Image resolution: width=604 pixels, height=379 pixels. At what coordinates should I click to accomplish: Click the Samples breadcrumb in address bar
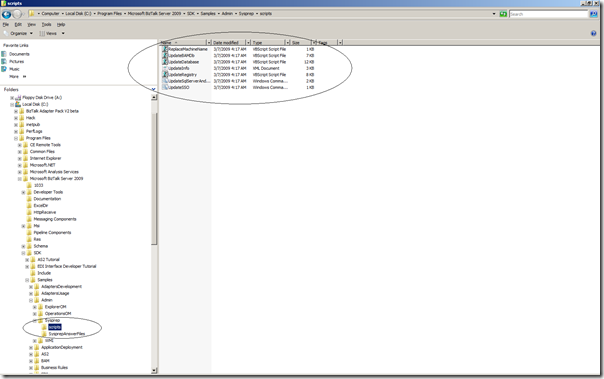coord(208,13)
